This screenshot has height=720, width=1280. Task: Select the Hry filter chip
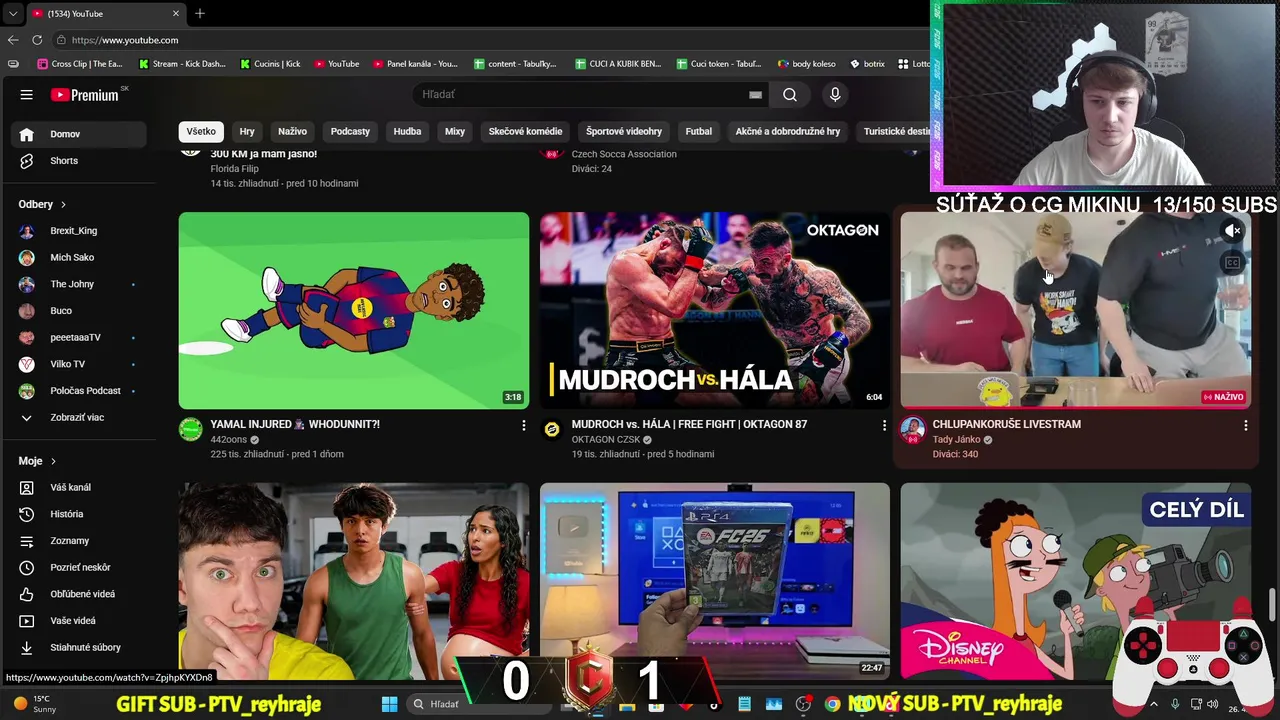(247, 131)
